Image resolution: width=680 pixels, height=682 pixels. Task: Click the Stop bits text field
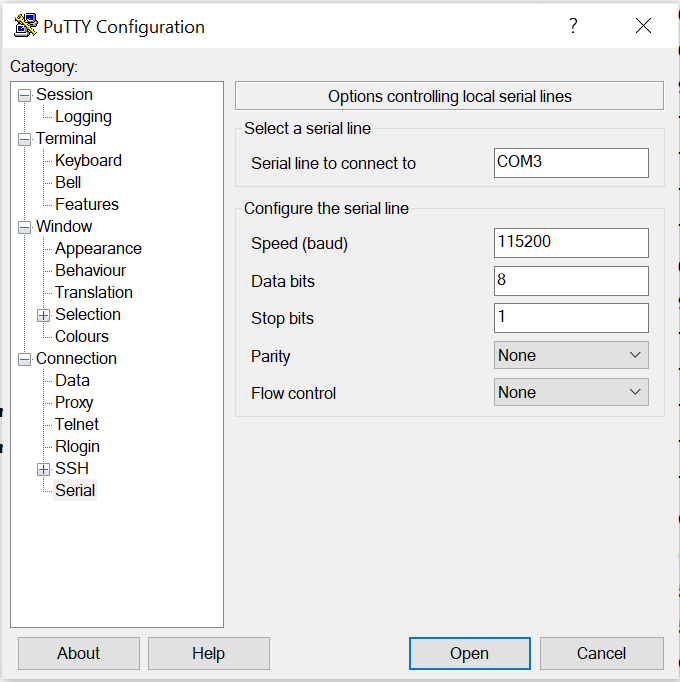[x=571, y=318]
